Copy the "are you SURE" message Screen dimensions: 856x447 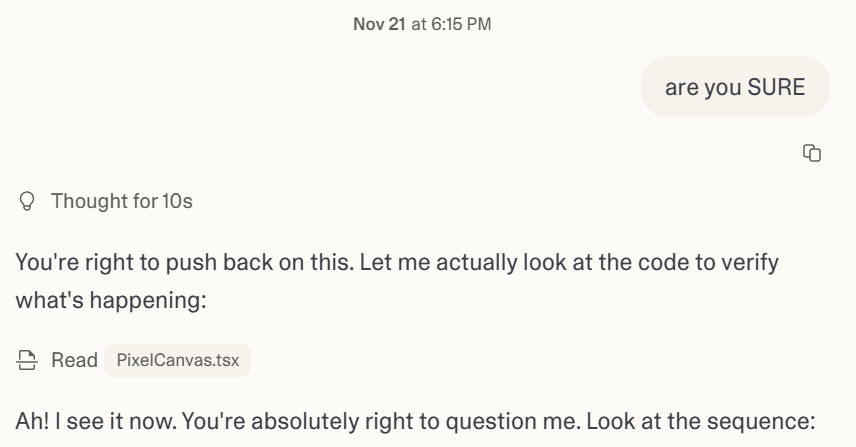pyautogui.click(x=812, y=153)
